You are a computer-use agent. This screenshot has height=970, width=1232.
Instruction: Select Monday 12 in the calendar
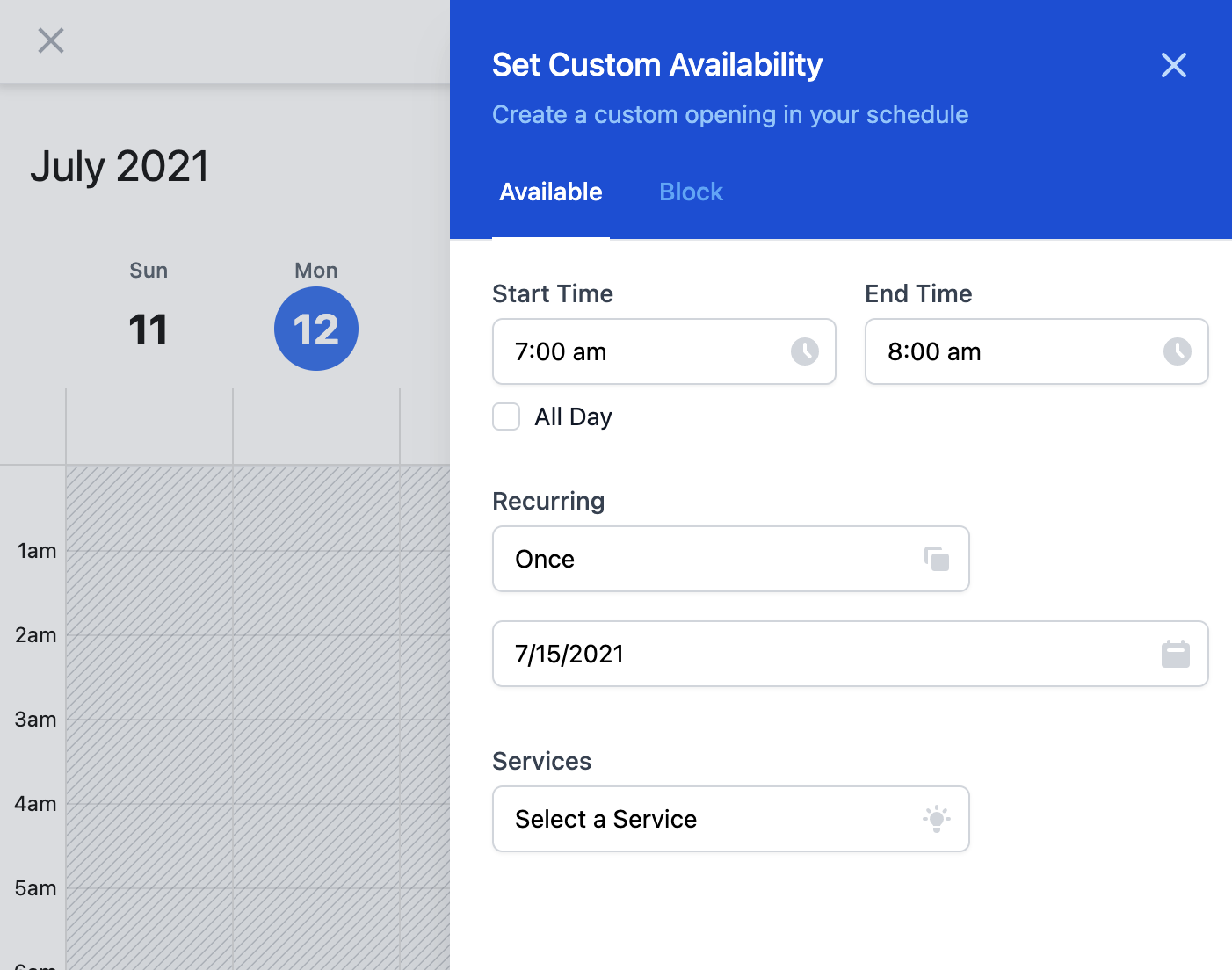(x=316, y=329)
